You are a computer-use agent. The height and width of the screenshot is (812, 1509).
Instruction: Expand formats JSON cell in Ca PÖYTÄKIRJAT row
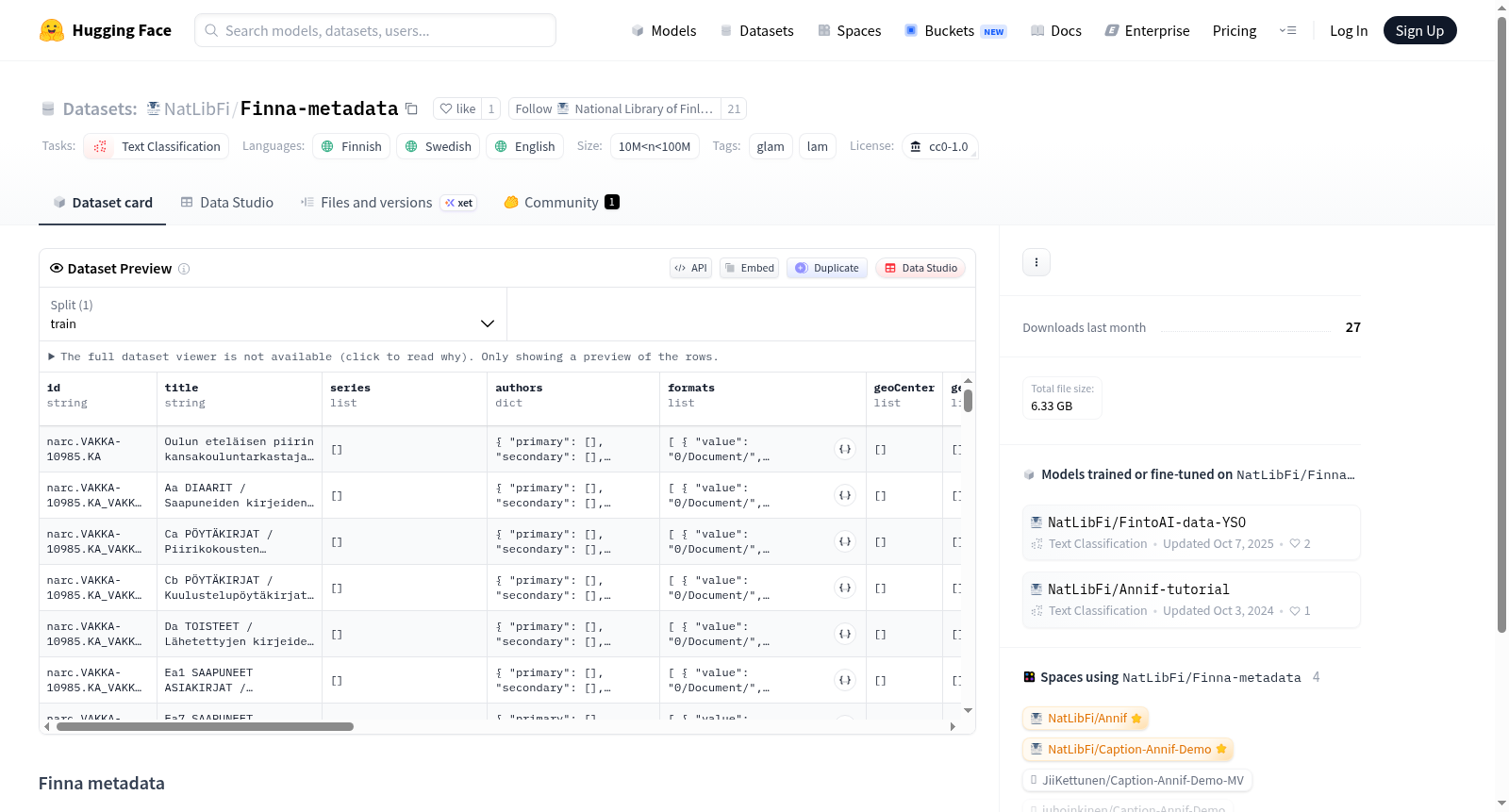click(x=845, y=541)
